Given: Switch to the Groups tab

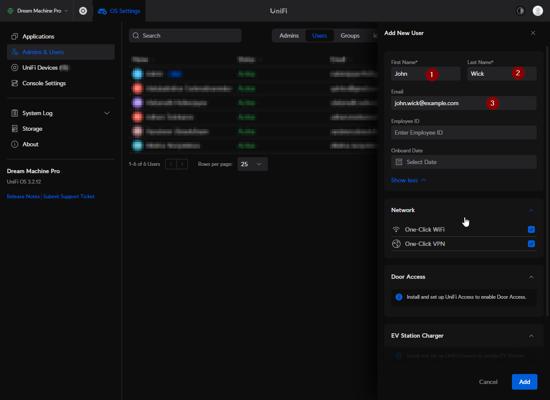Looking at the screenshot, I should coord(350,35).
